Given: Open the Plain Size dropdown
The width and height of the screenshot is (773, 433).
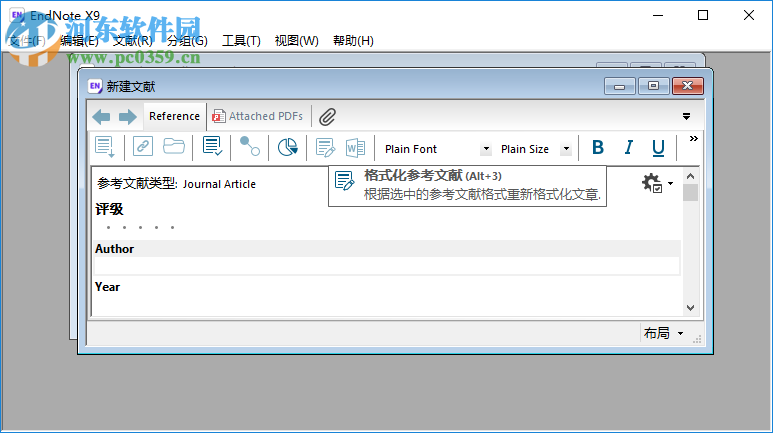Looking at the screenshot, I should [x=566, y=149].
